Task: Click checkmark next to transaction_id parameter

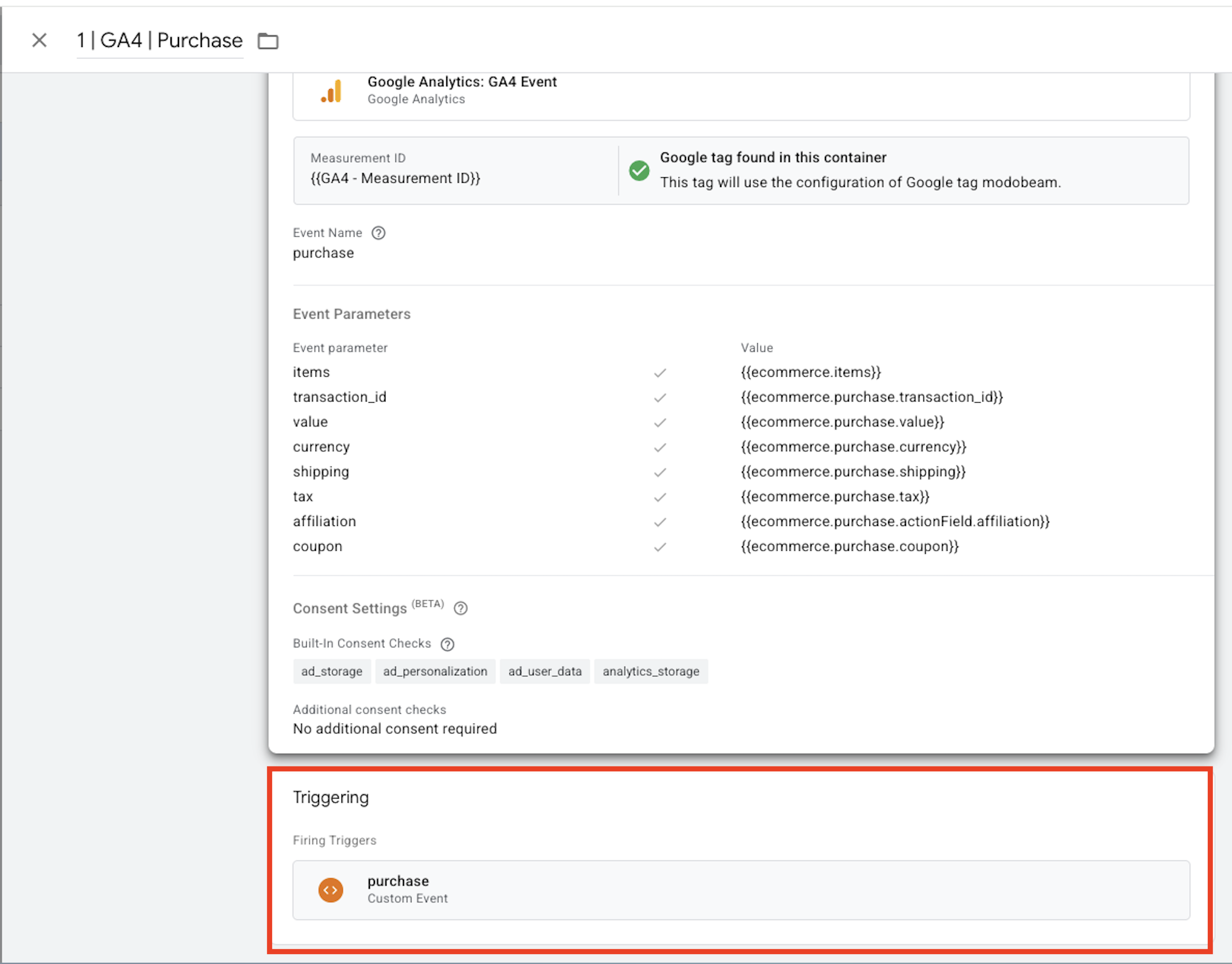Action: pyautogui.click(x=660, y=398)
